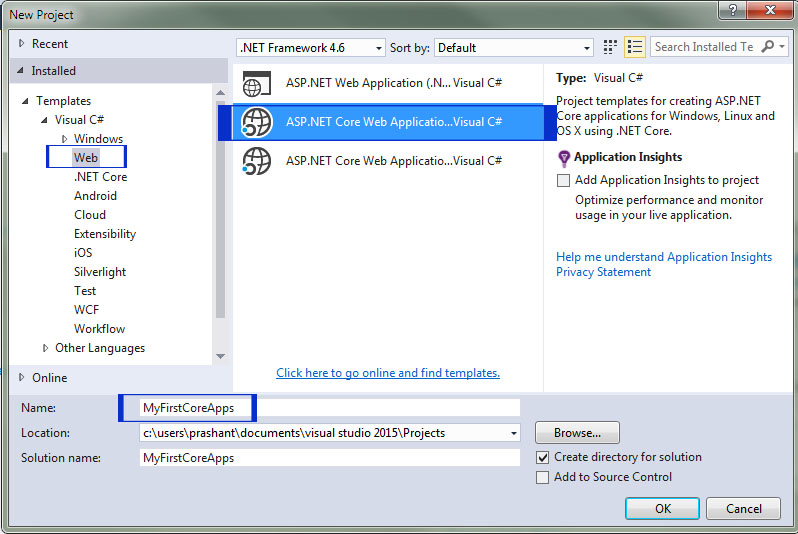798x534 pixels.
Task: Collapse the Installed section
Action: (x=20, y=71)
